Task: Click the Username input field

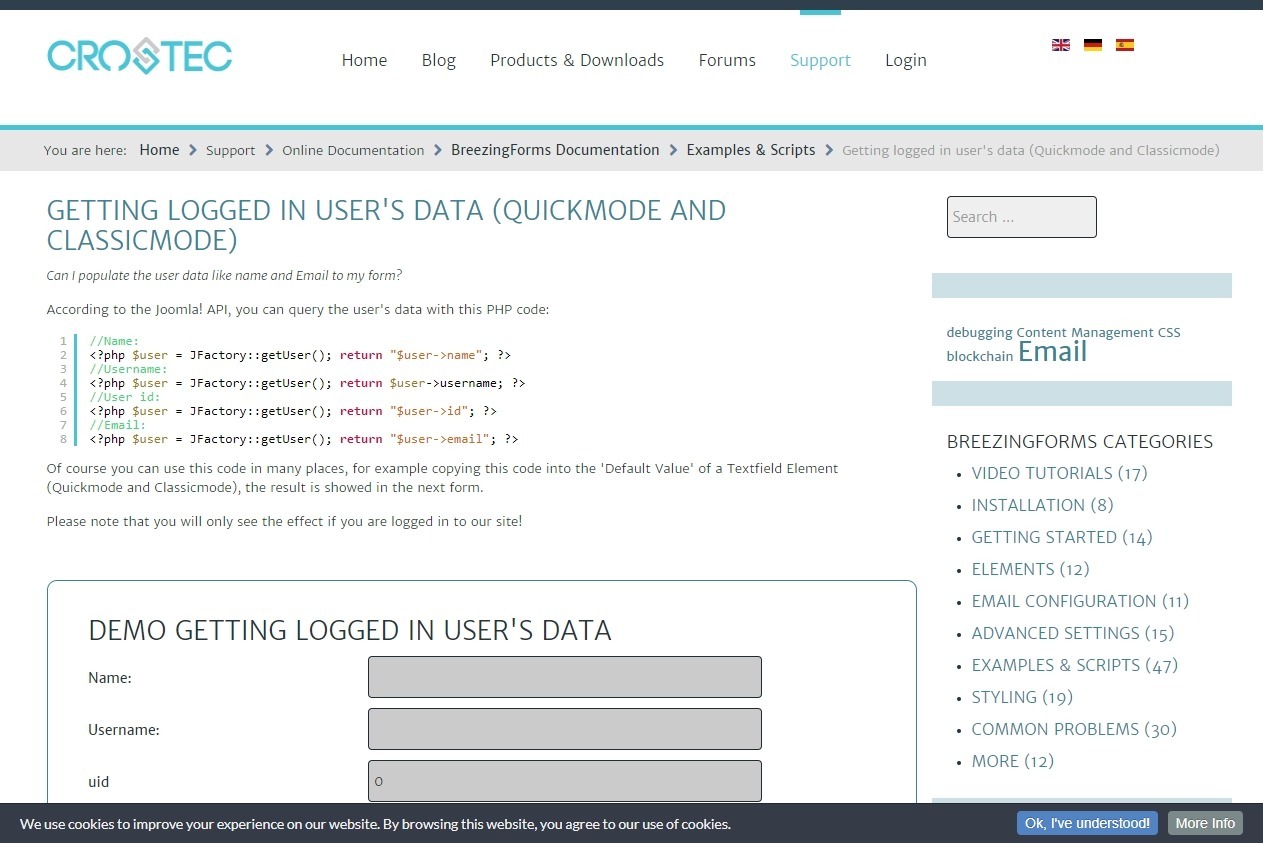Action: click(x=565, y=729)
